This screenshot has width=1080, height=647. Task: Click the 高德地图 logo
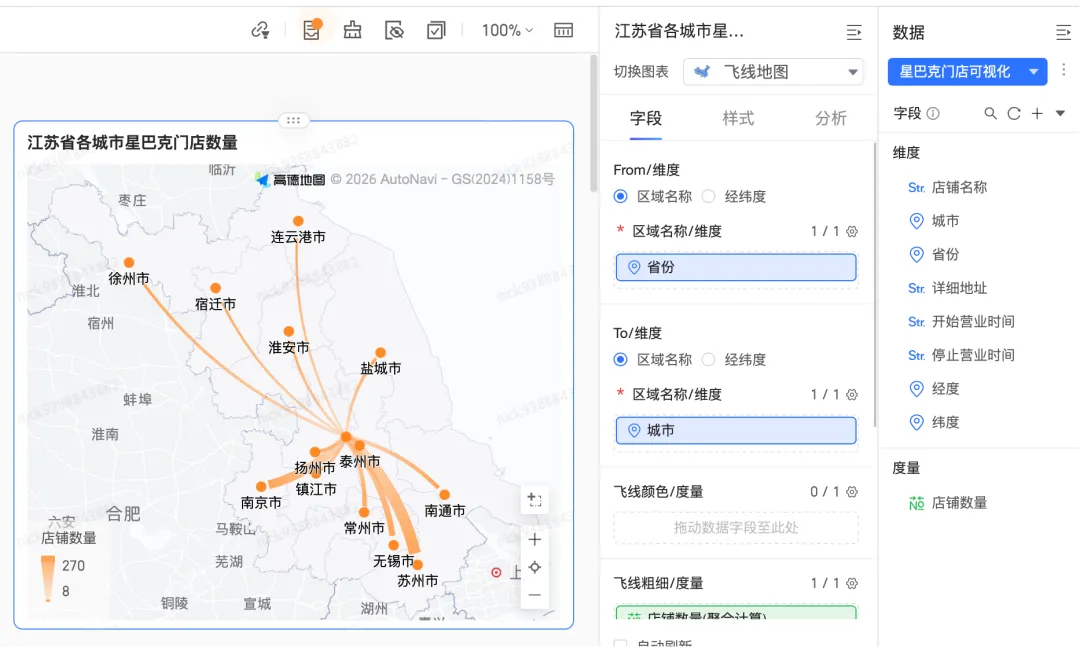click(x=290, y=180)
